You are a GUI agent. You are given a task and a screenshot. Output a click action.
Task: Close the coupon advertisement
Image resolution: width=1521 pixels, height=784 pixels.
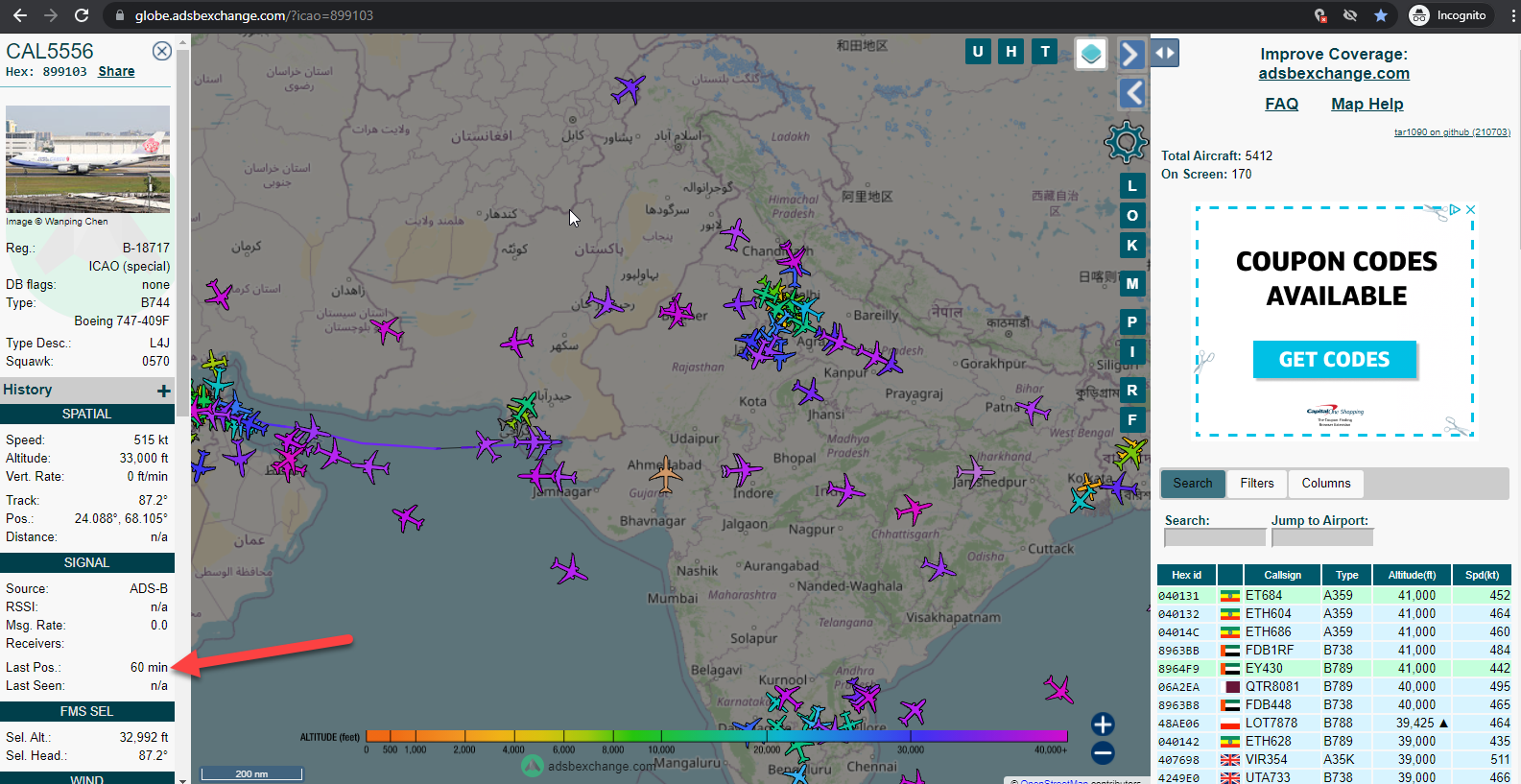pyautogui.click(x=1470, y=209)
